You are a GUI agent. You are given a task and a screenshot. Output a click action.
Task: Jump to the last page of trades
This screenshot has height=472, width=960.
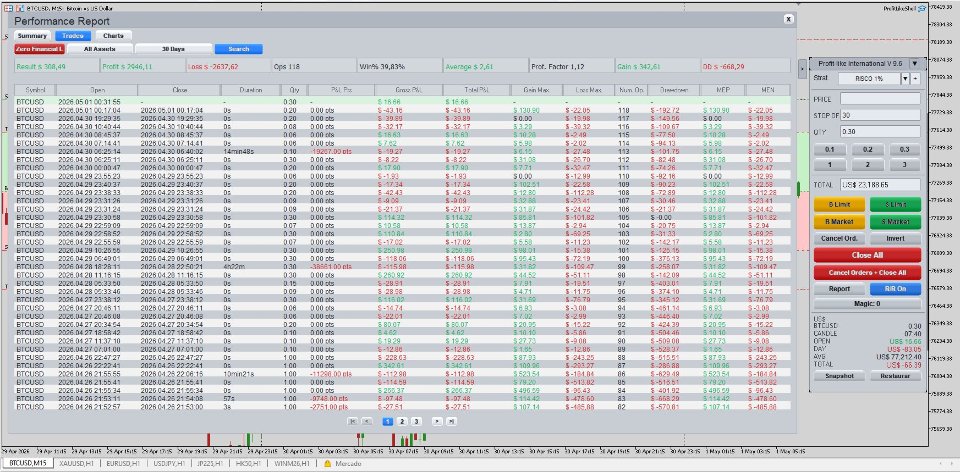point(451,421)
